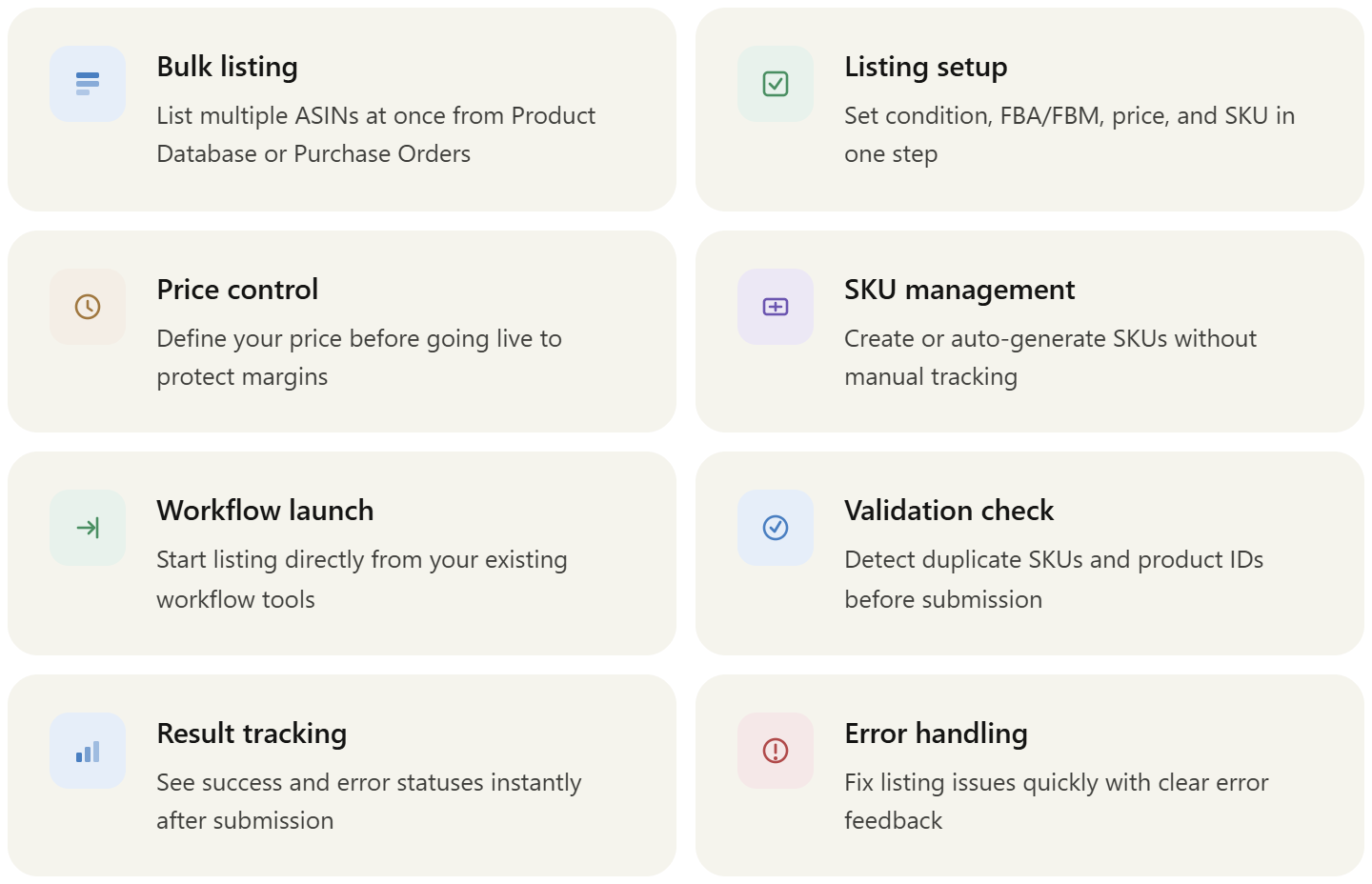This screenshot has height=884, width=1372.
Task: Click the Listing setup checkbox icon
Action: 776,84
